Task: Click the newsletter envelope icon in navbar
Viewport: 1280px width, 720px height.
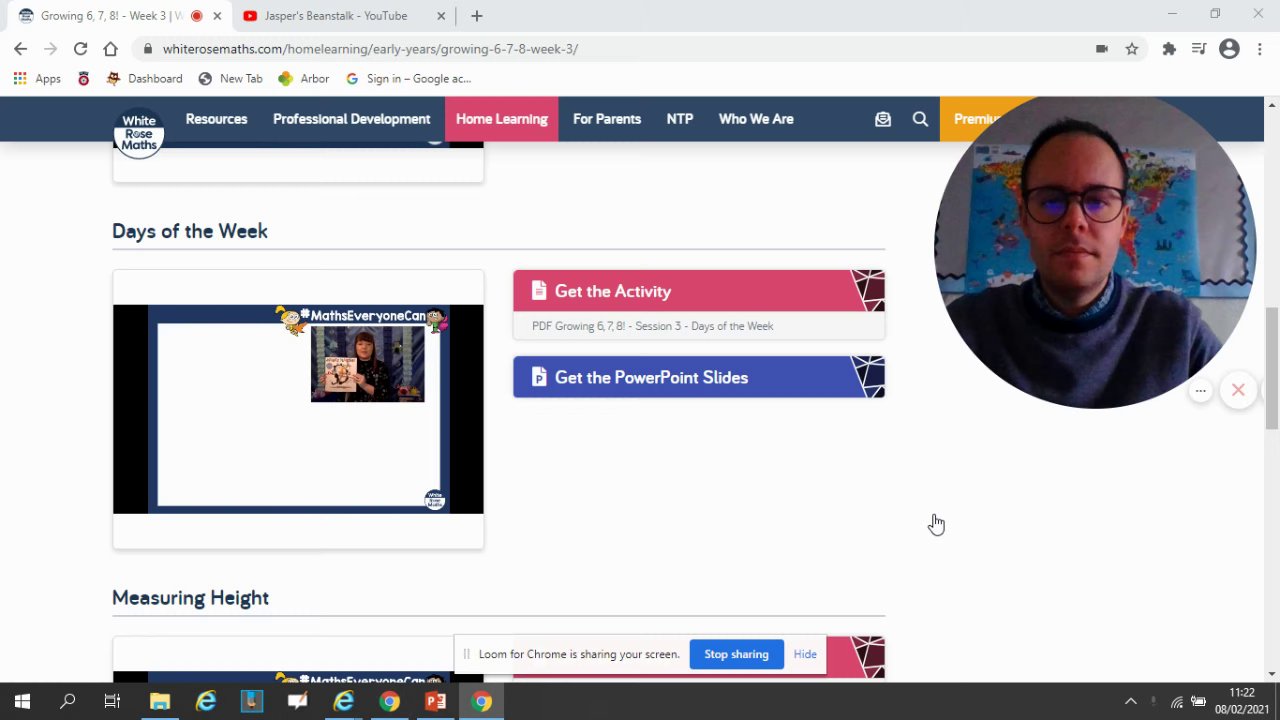Action: (883, 119)
